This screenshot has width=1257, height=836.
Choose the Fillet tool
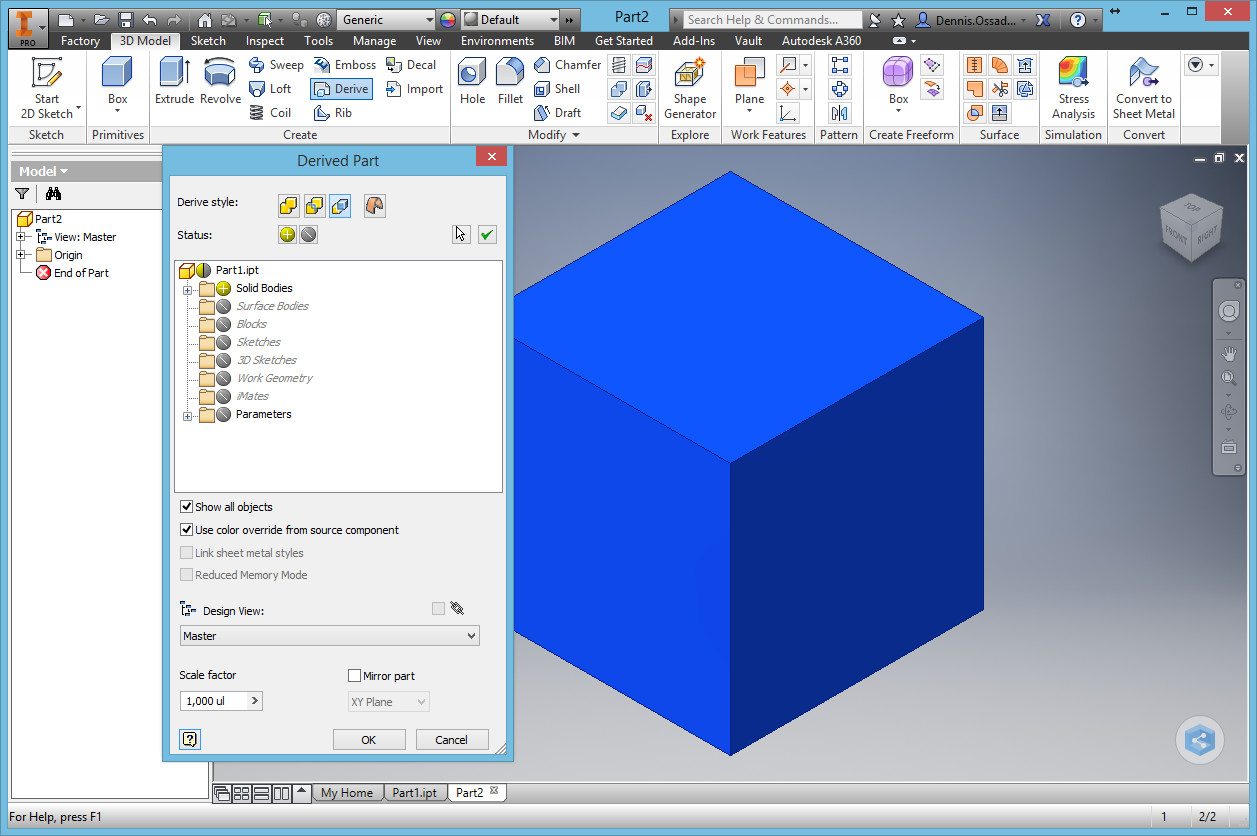point(510,80)
